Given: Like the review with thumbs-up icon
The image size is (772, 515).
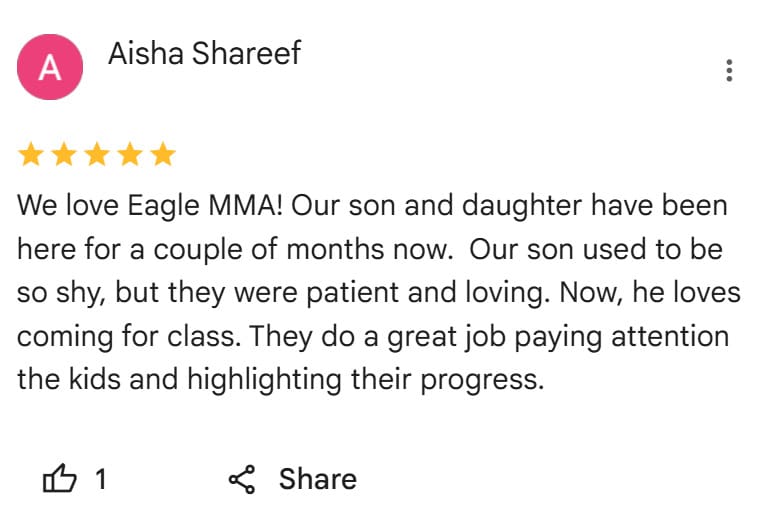Looking at the screenshot, I should [x=60, y=478].
